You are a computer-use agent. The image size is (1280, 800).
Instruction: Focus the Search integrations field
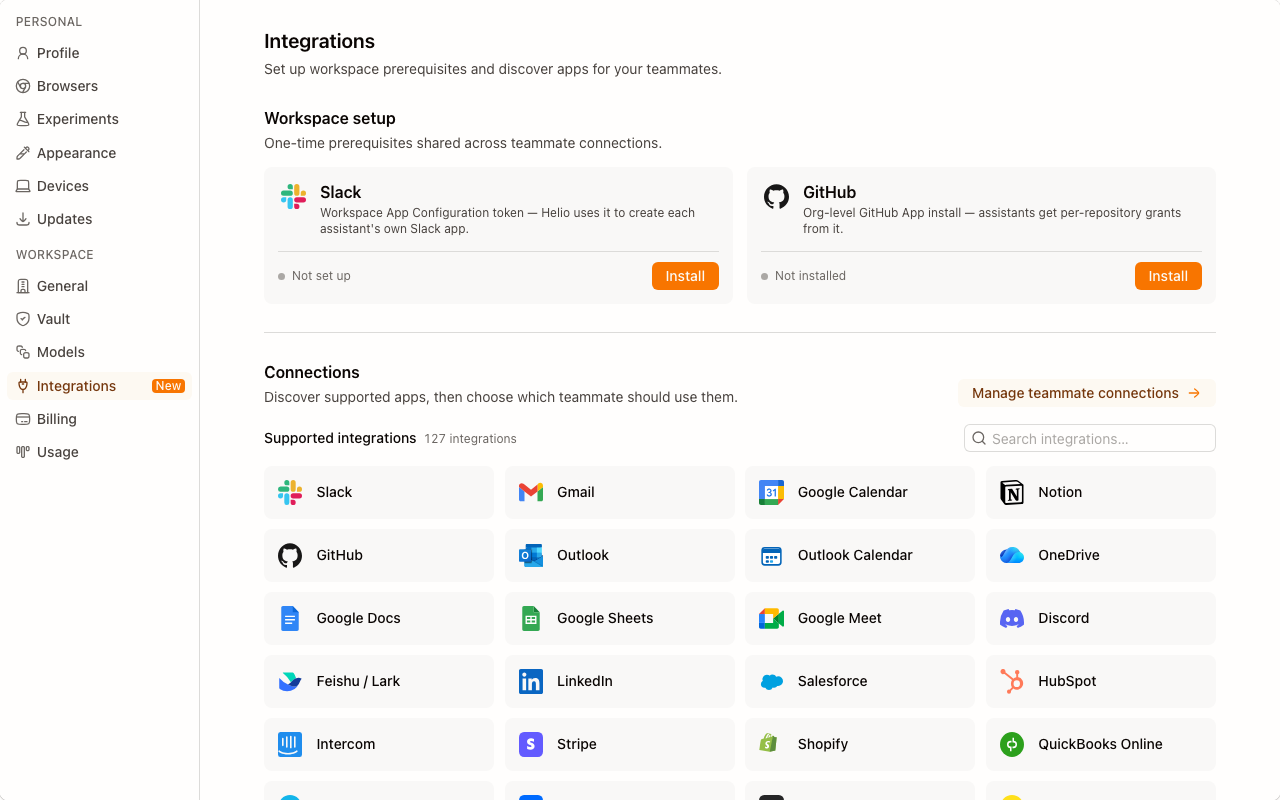1090,438
